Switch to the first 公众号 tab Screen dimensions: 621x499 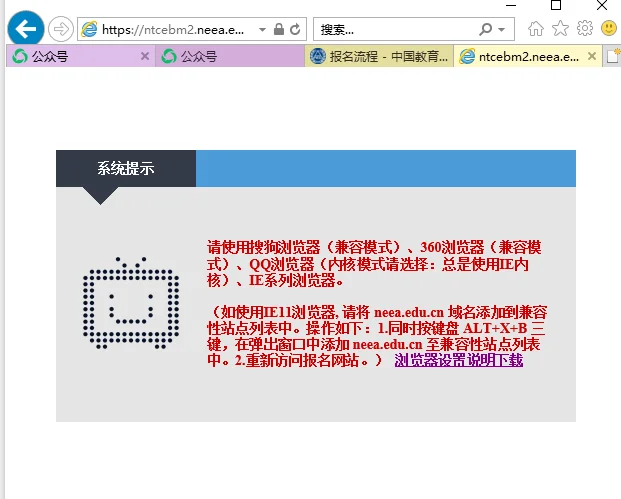click(x=74, y=56)
